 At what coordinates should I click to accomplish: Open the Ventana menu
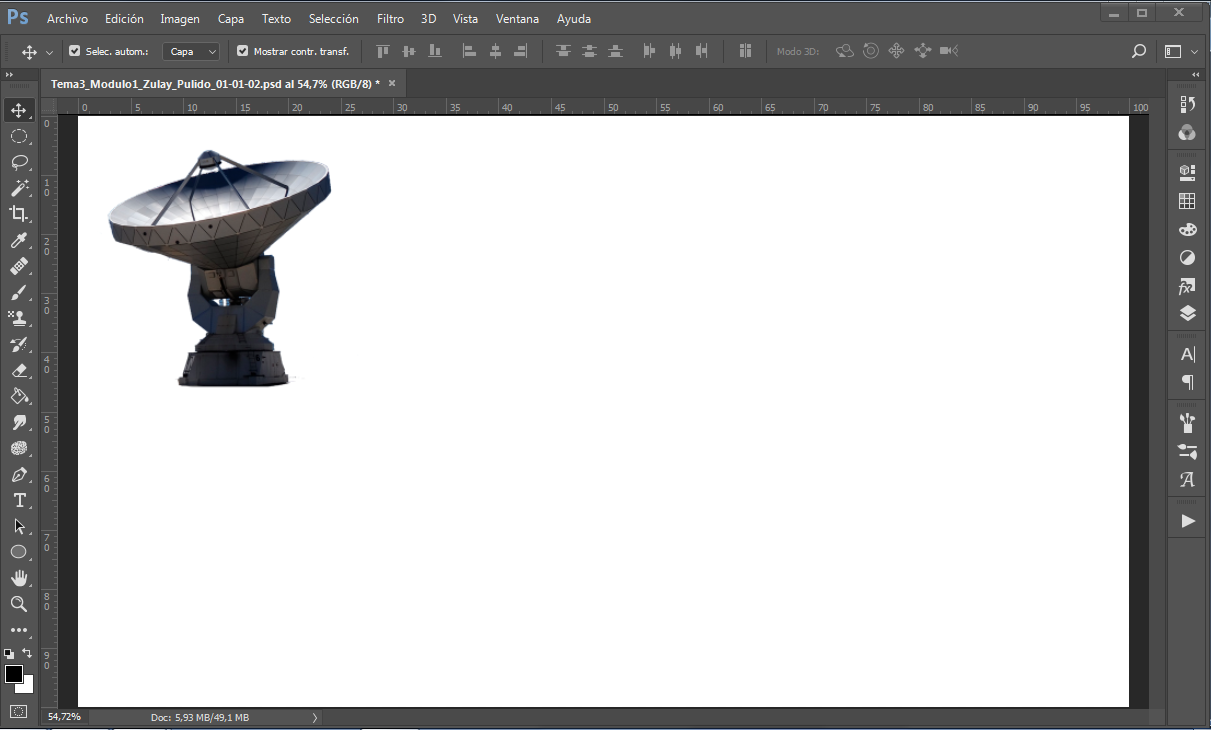point(517,19)
